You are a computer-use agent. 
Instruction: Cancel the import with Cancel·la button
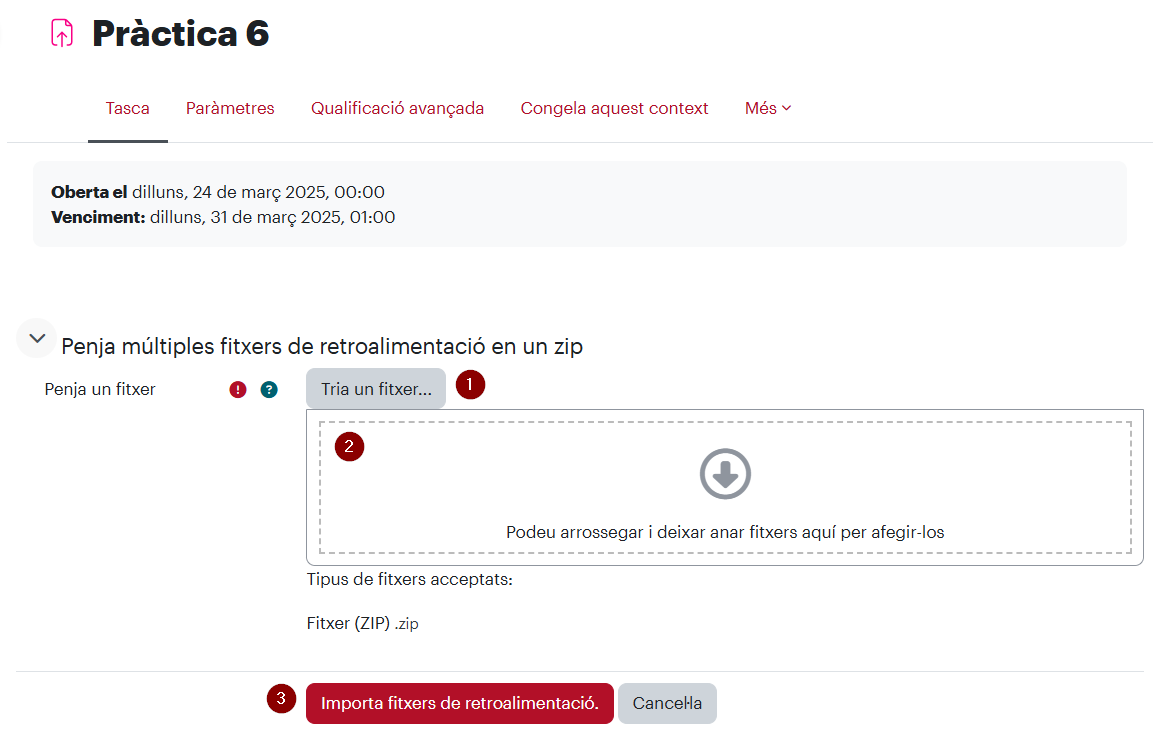point(667,703)
